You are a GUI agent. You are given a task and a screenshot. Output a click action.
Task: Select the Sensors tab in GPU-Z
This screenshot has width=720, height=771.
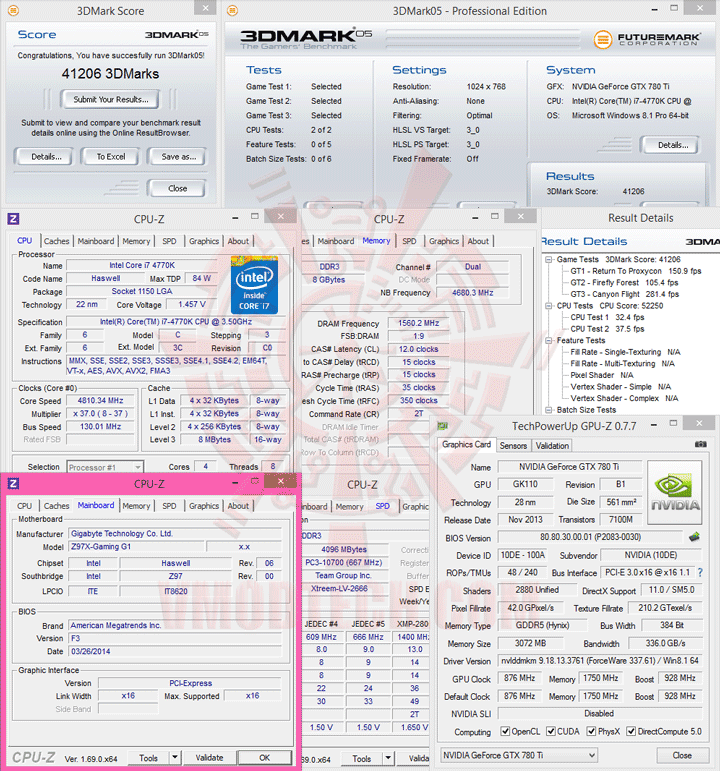click(x=513, y=445)
